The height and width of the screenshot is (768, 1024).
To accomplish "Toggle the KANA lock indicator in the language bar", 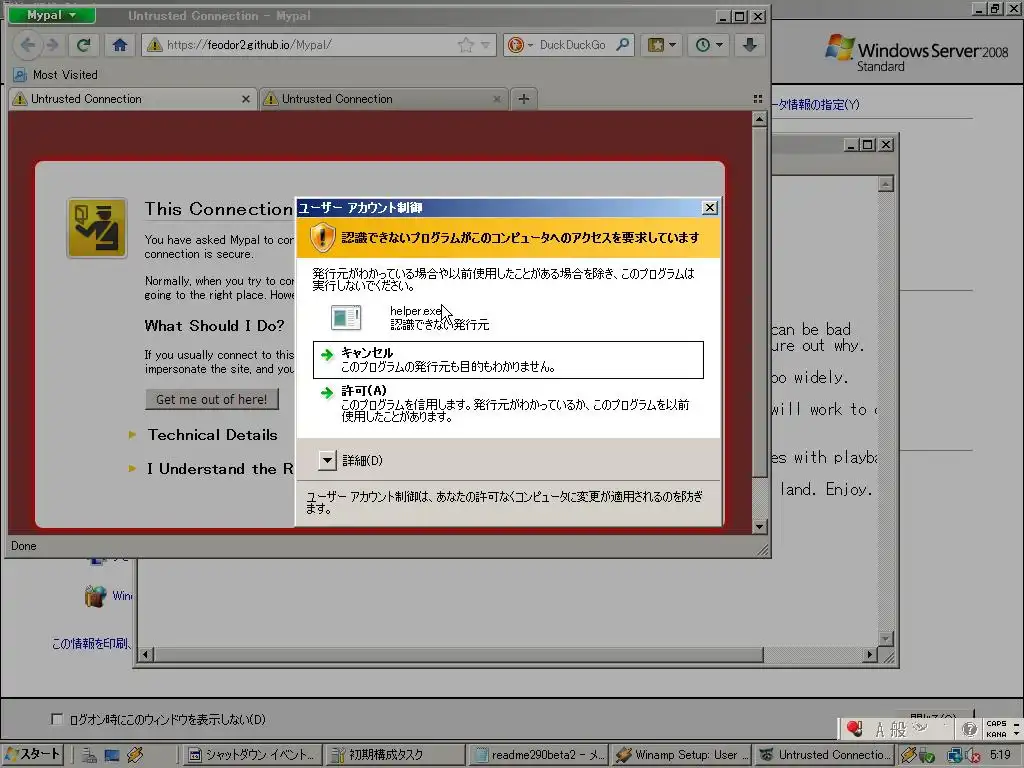I will click(996, 734).
